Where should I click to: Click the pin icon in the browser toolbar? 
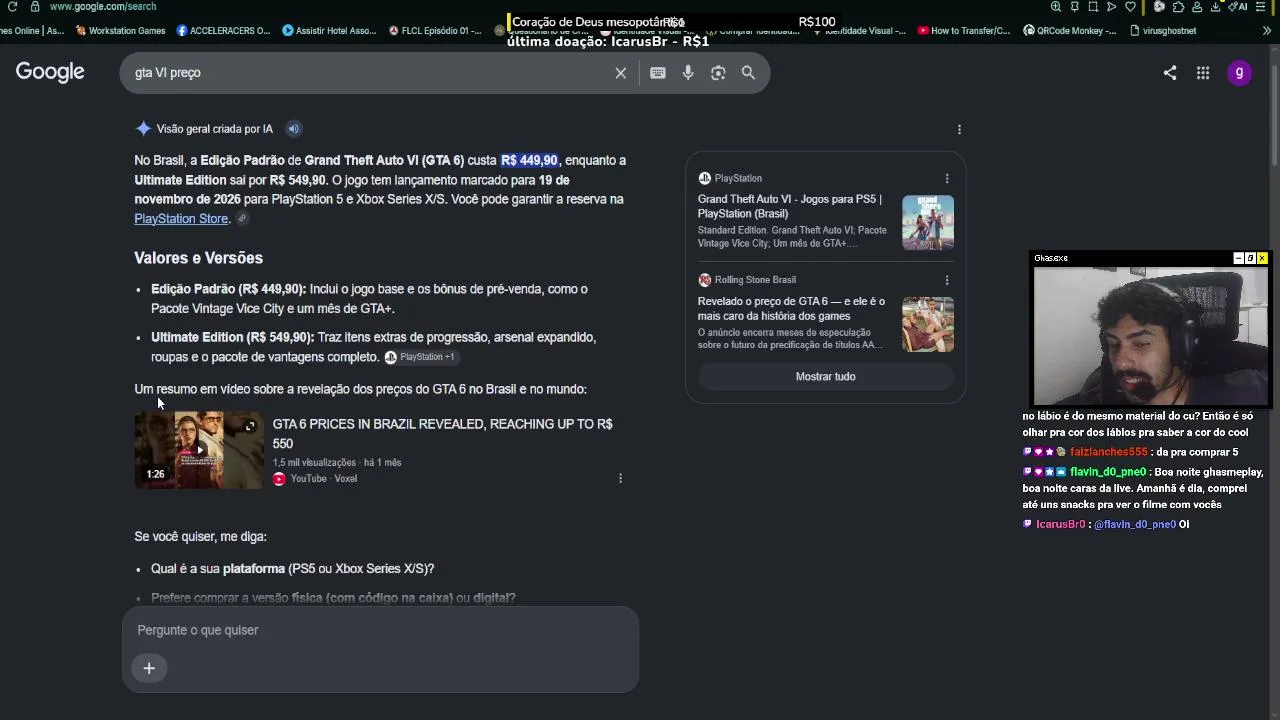[1075, 6]
